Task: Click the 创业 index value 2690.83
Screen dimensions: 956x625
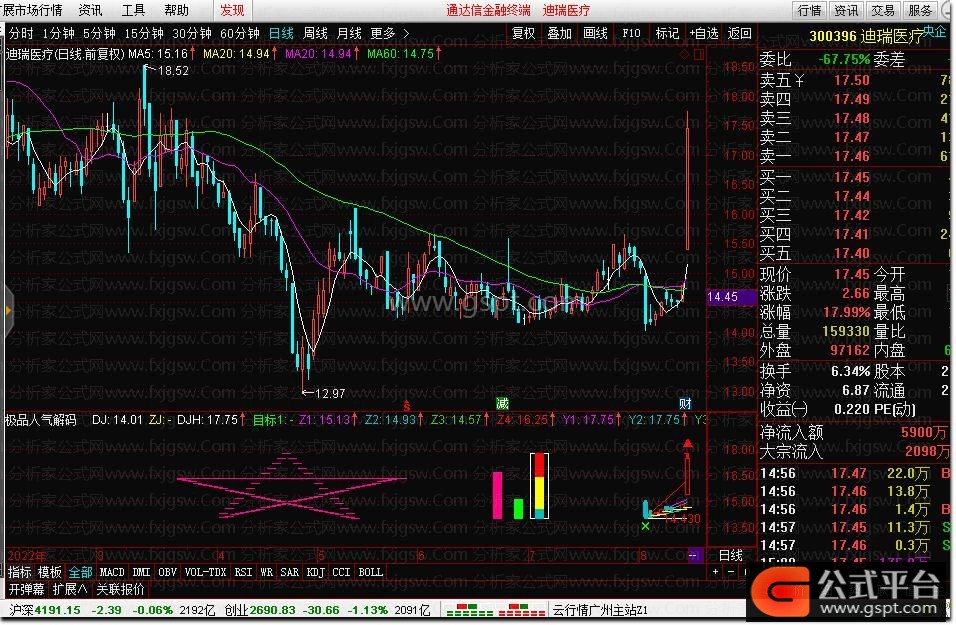Action: tap(272, 610)
